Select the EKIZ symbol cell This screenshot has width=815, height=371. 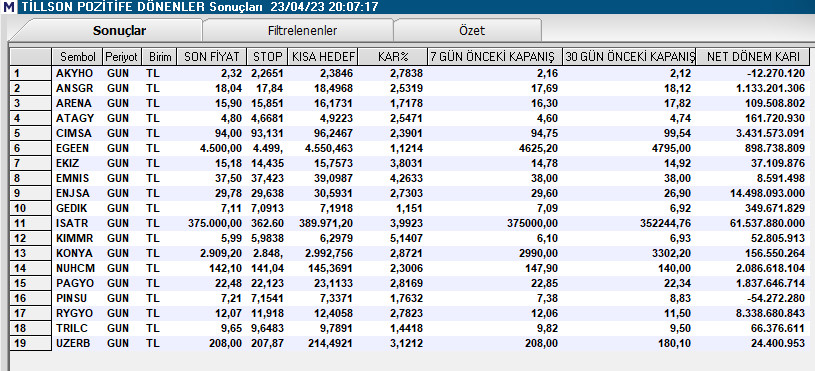point(68,164)
